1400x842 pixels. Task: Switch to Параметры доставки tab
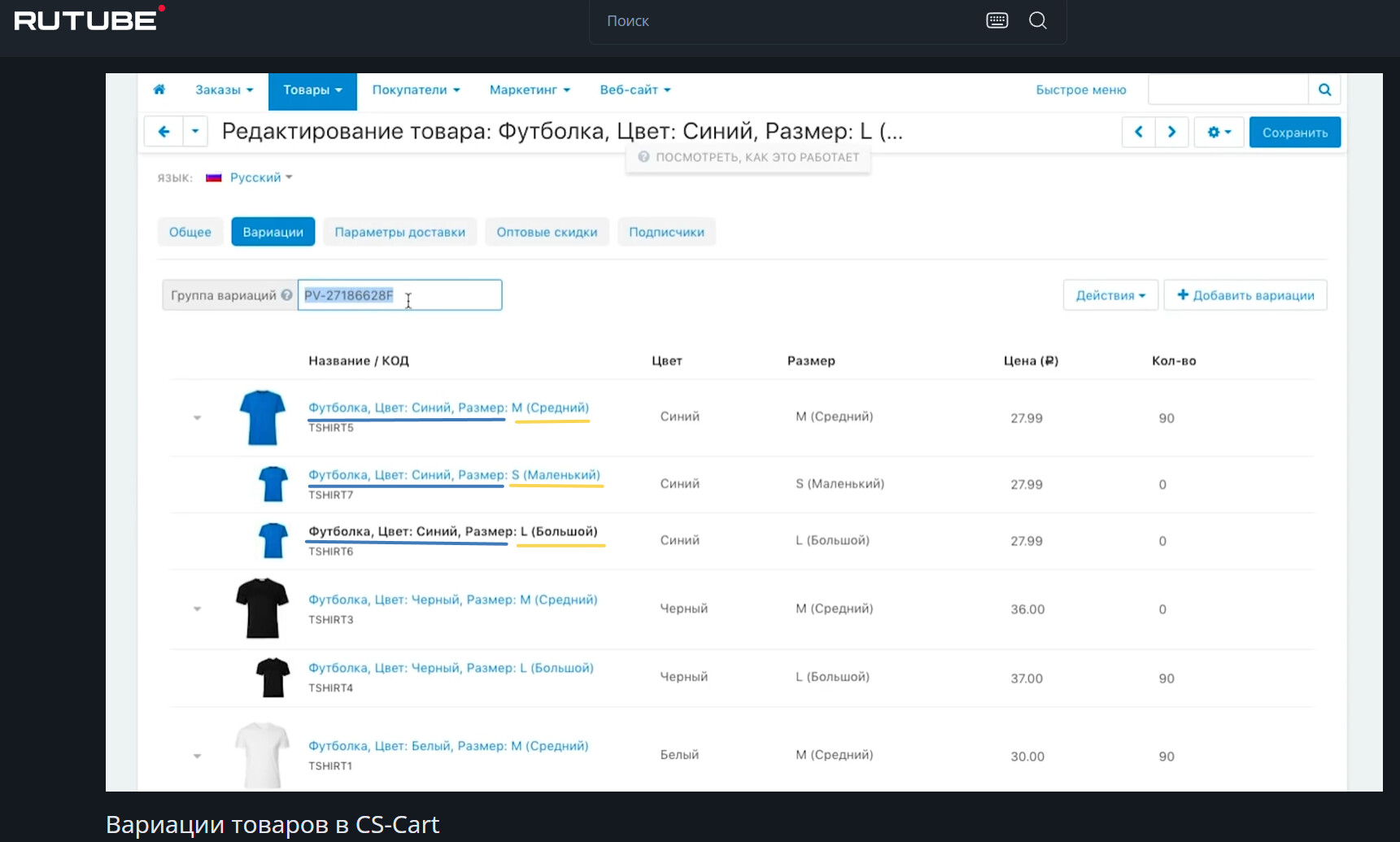point(399,232)
